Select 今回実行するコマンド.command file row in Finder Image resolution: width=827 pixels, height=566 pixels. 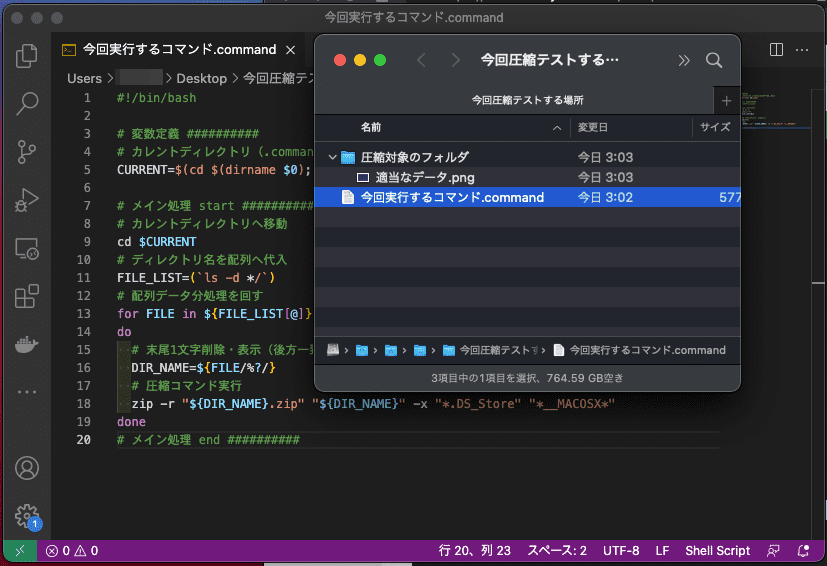527,197
